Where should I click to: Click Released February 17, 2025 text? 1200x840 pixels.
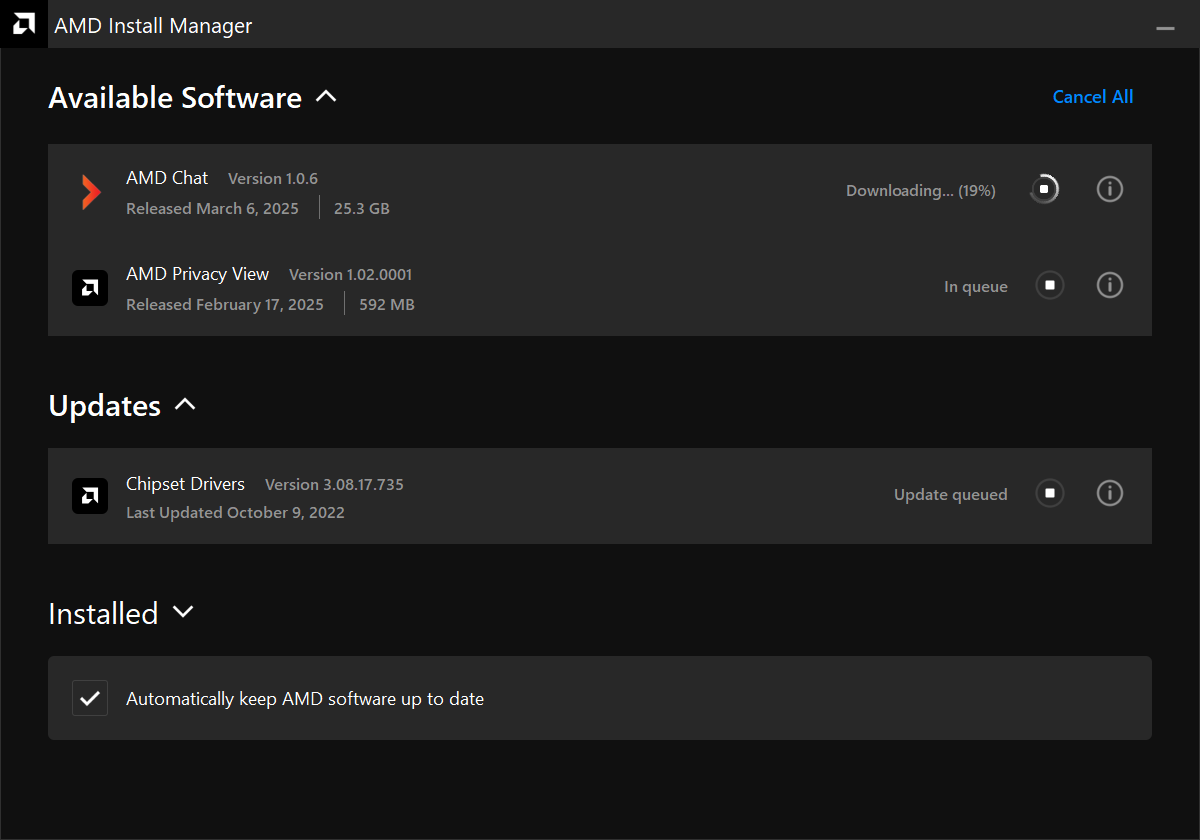(x=225, y=305)
